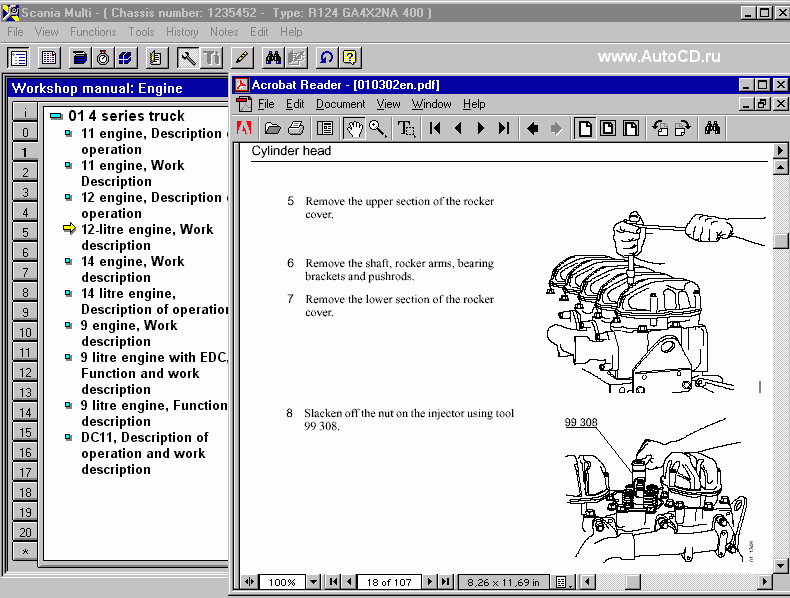Open the Scania Functions menu
The width and height of the screenshot is (790, 598).
coord(93,32)
